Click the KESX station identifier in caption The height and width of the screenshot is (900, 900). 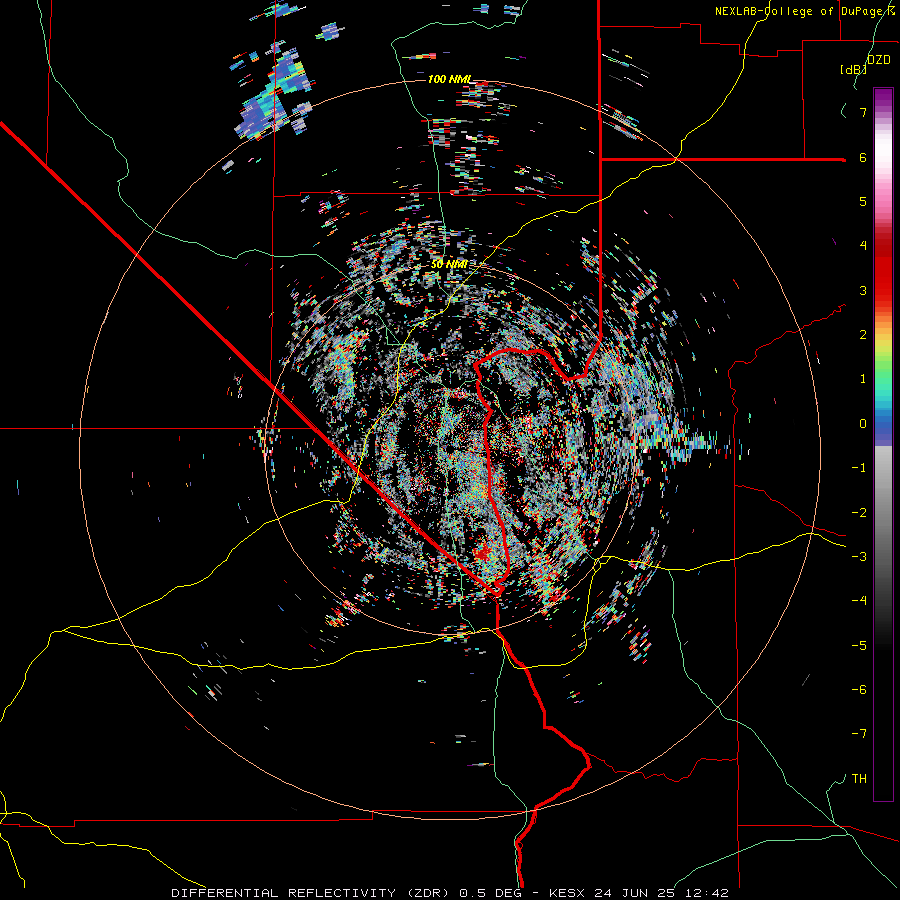(568, 893)
